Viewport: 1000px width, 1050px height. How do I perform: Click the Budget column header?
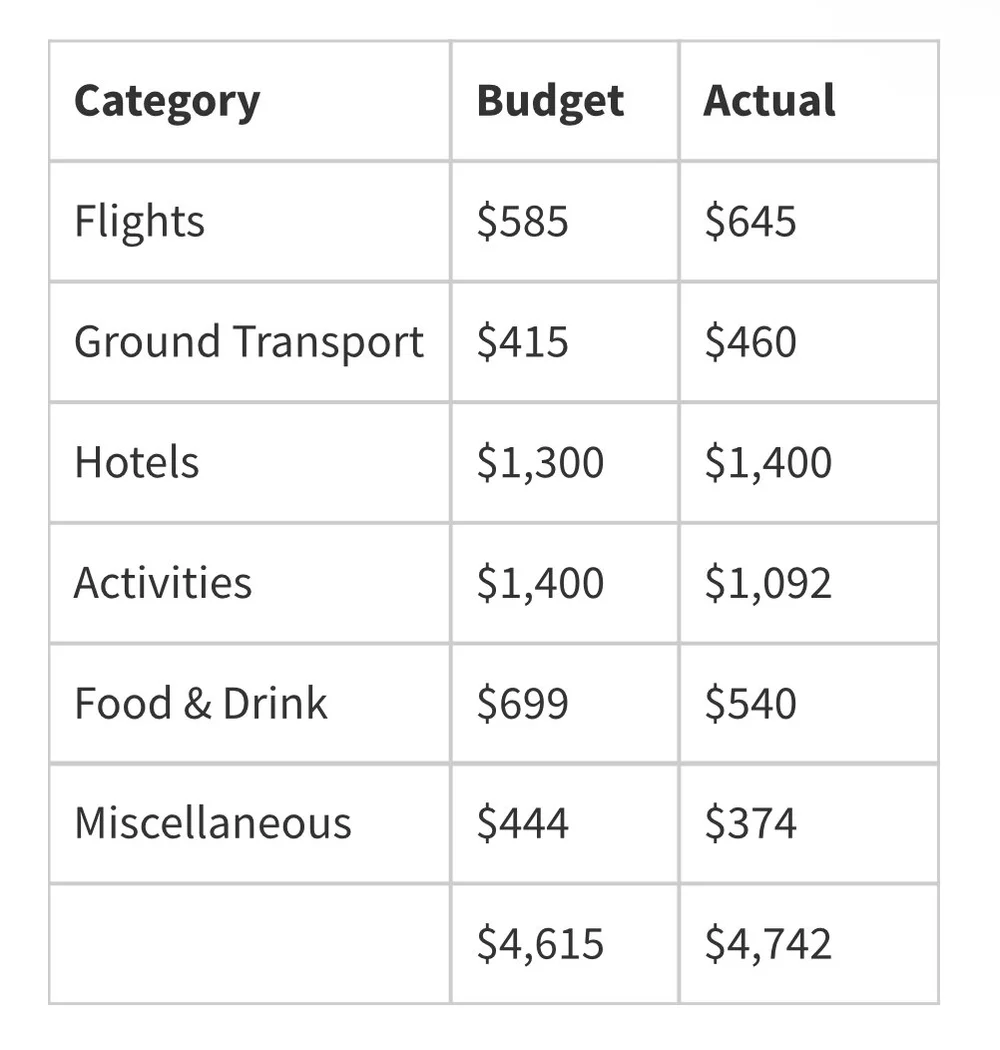(565, 101)
